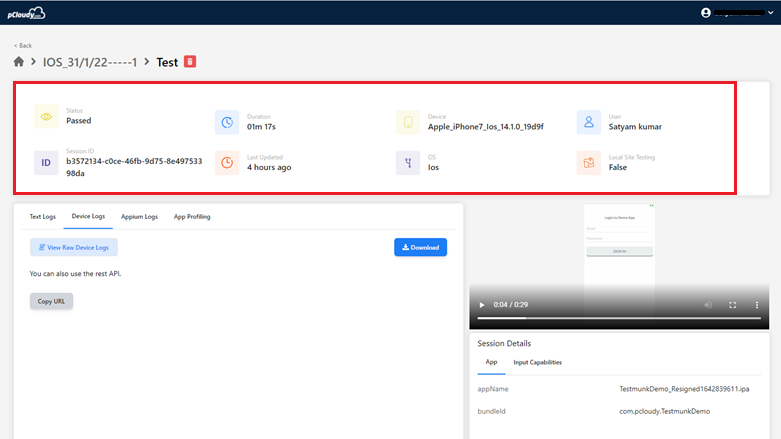Click the Local Site Testing icon
Viewport: 781px width, 439px height.
589,163
